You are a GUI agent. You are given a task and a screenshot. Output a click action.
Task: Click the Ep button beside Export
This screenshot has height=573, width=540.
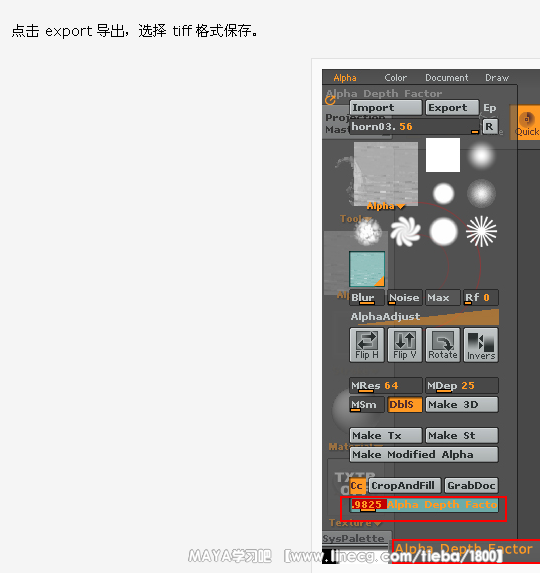pyautogui.click(x=490, y=108)
